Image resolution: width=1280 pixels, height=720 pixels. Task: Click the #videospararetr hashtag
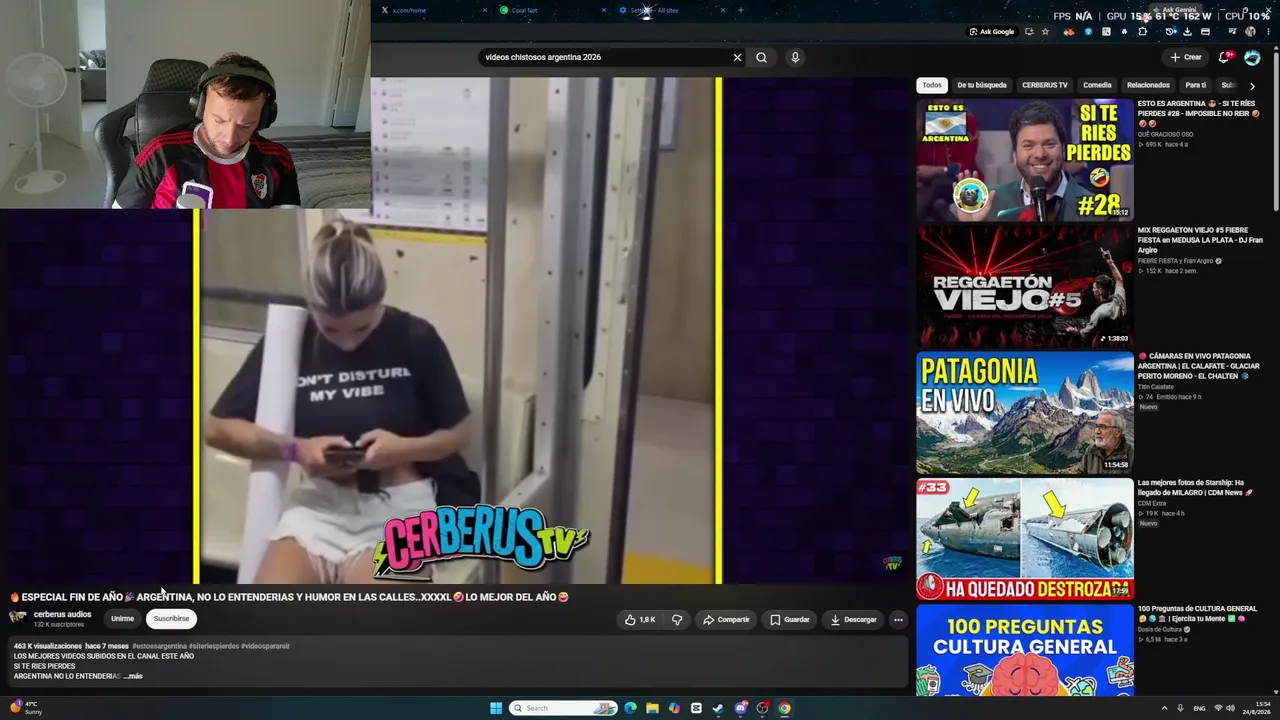265,646
